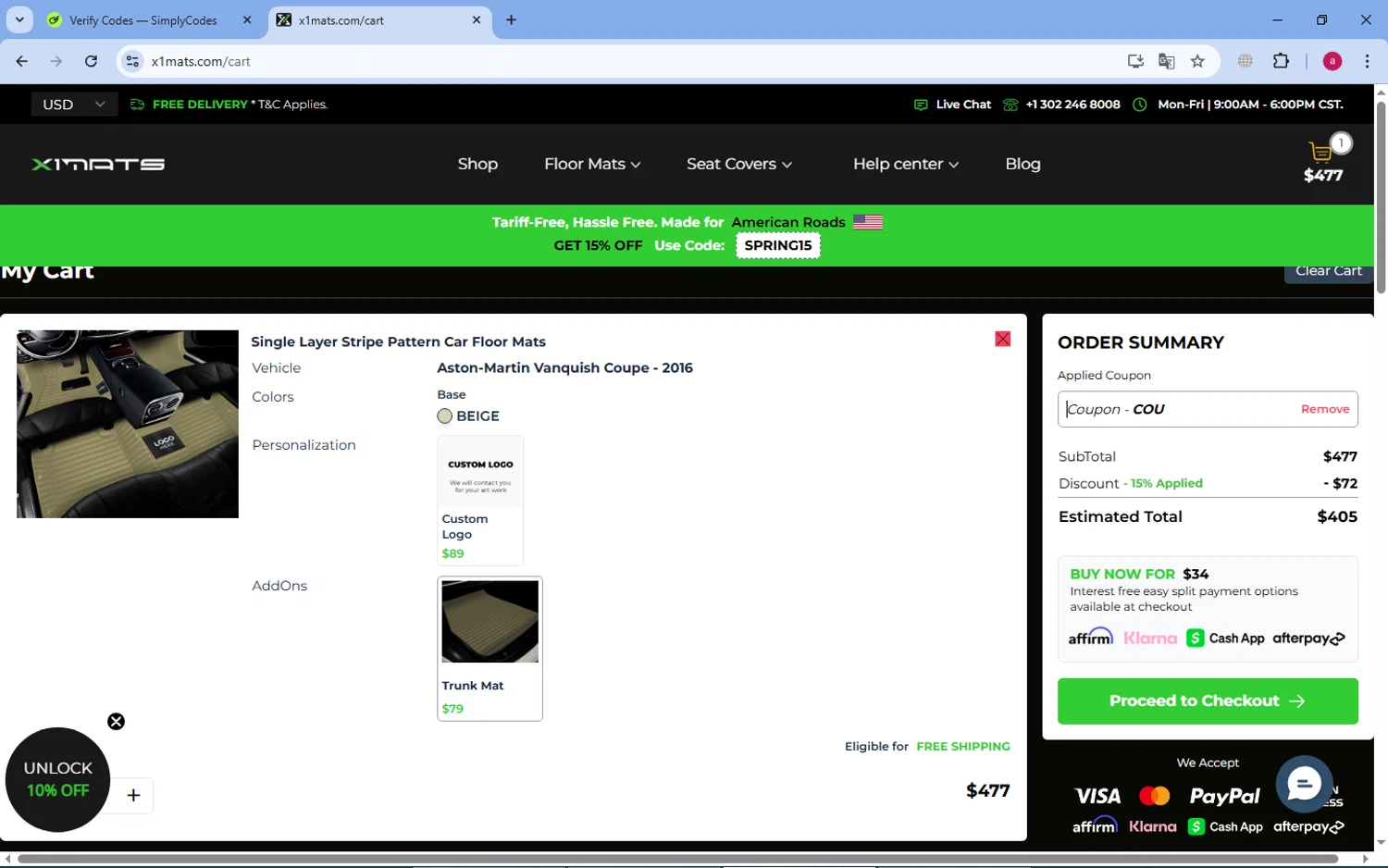Image resolution: width=1388 pixels, height=868 pixels.
Task: Increase quantity with plus button
Action: tap(133, 795)
